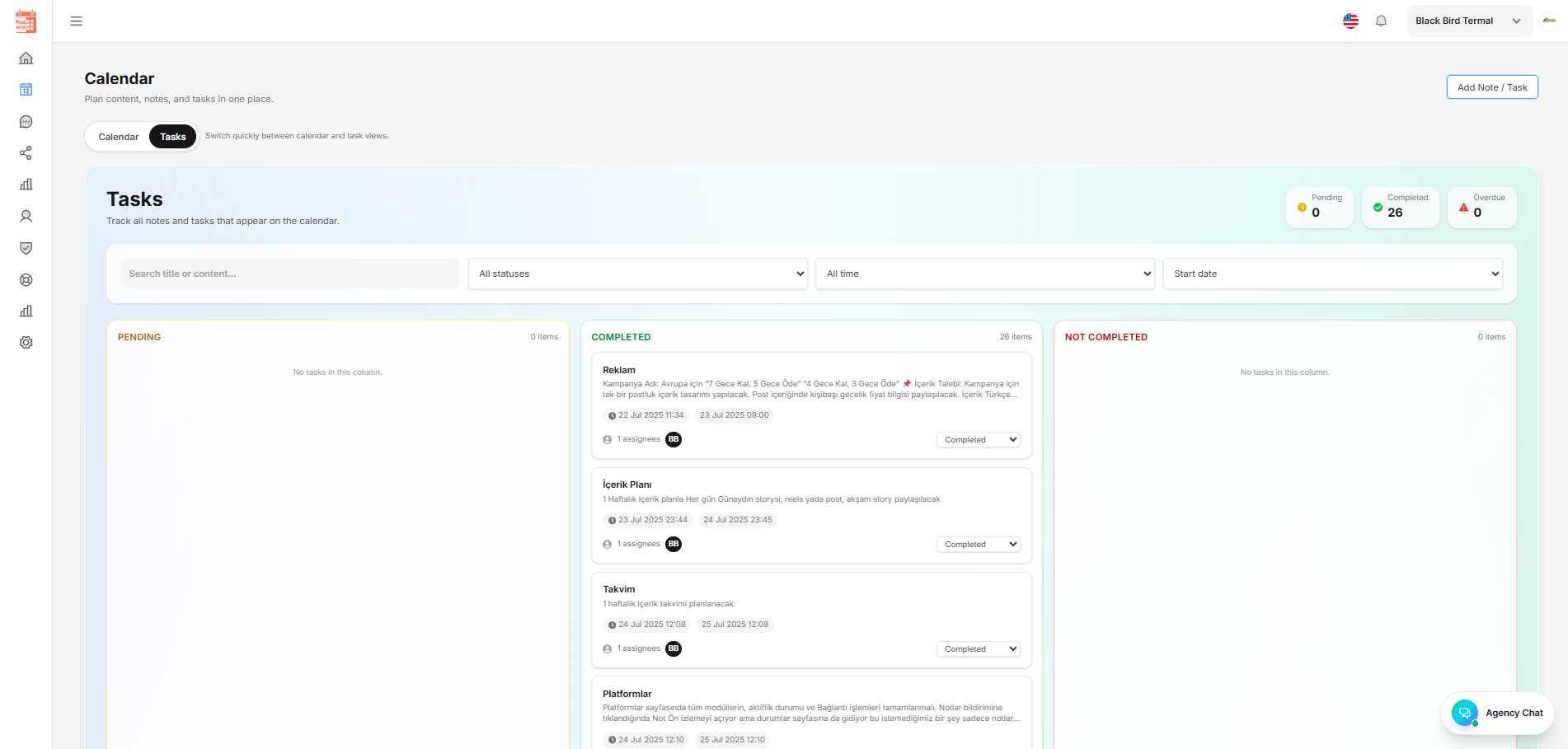Click the 23 Jul 2025 23:44 date chip
Screen dimensions: 1568x749
pos(648,520)
